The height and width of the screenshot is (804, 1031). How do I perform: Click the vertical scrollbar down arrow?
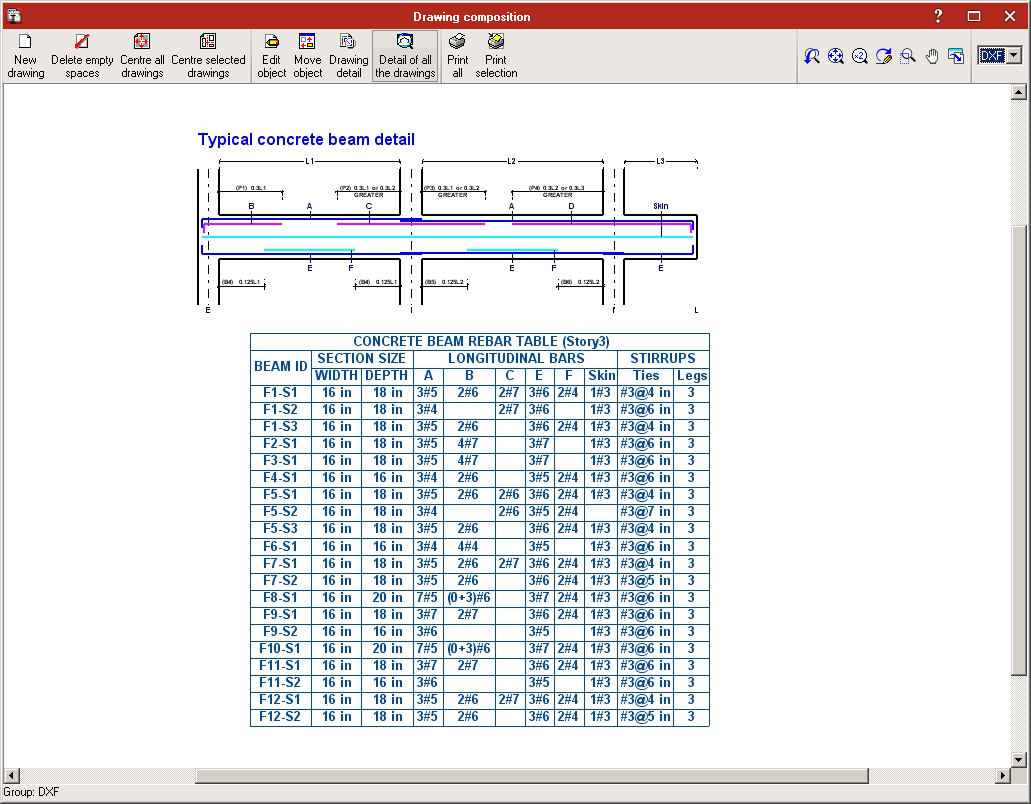click(x=1019, y=759)
